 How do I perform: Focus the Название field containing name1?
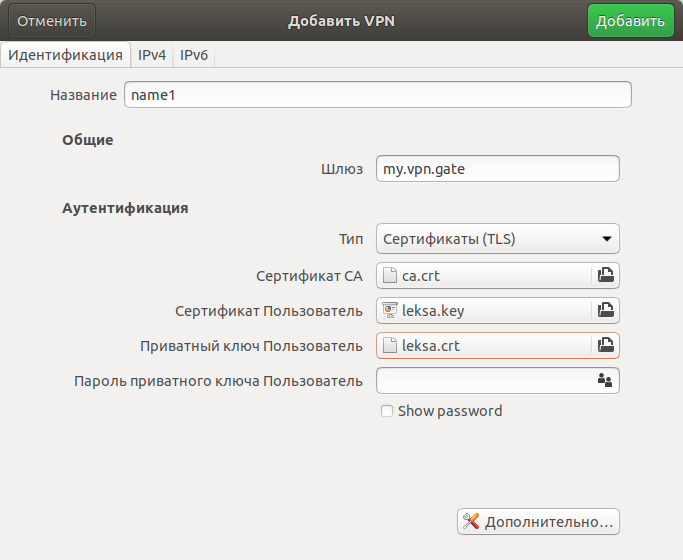click(x=377, y=95)
